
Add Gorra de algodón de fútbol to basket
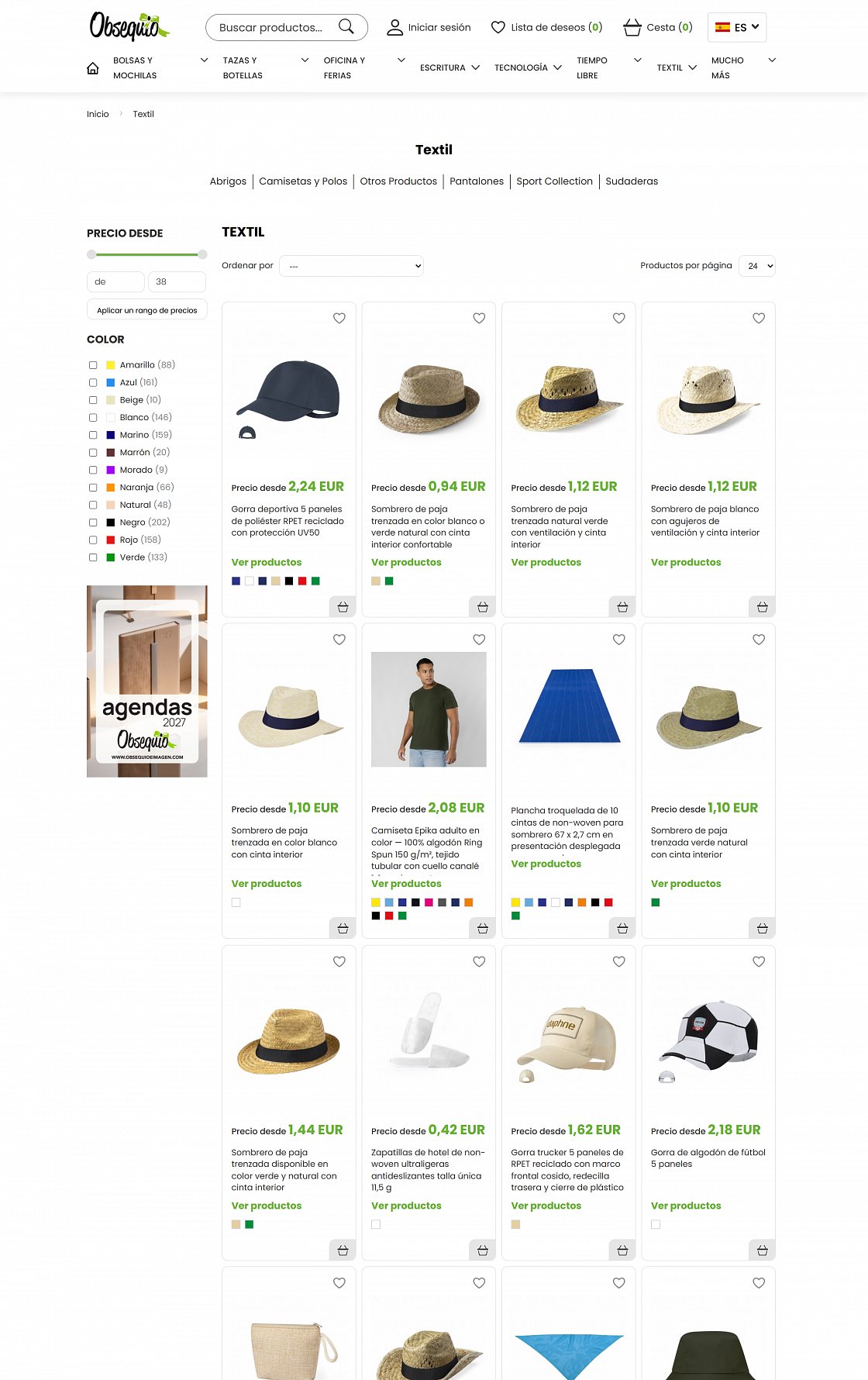[x=762, y=1250]
